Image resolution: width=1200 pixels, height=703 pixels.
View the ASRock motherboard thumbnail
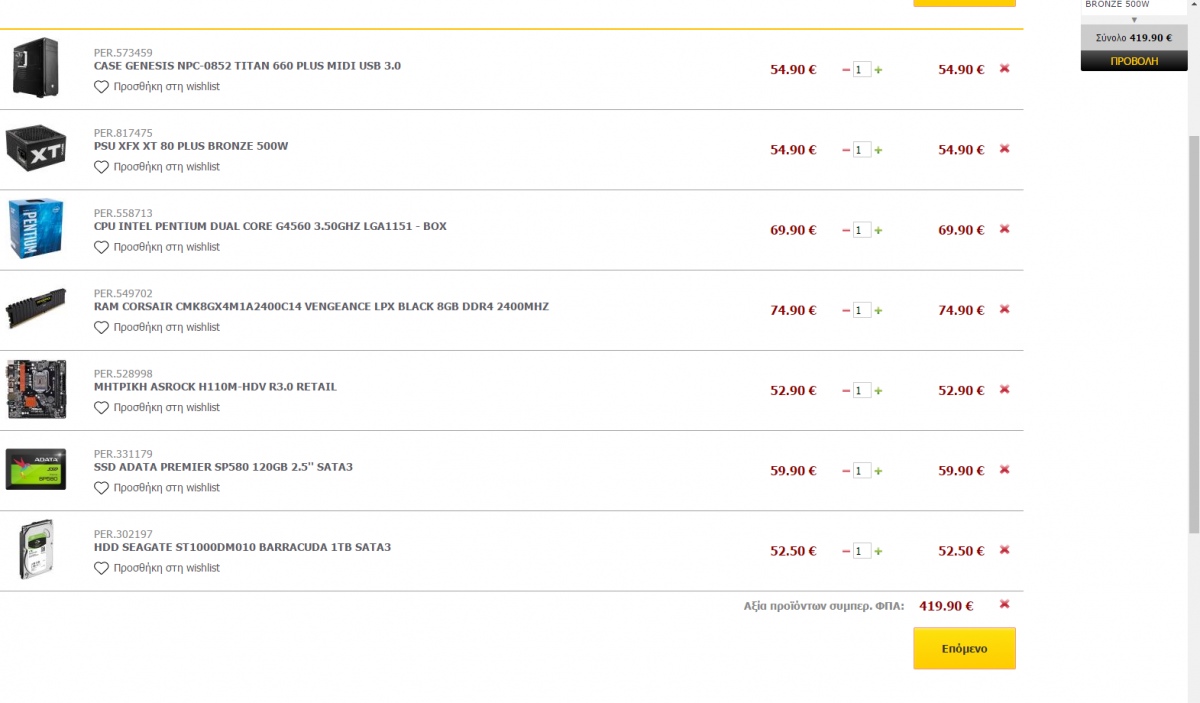(x=36, y=389)
